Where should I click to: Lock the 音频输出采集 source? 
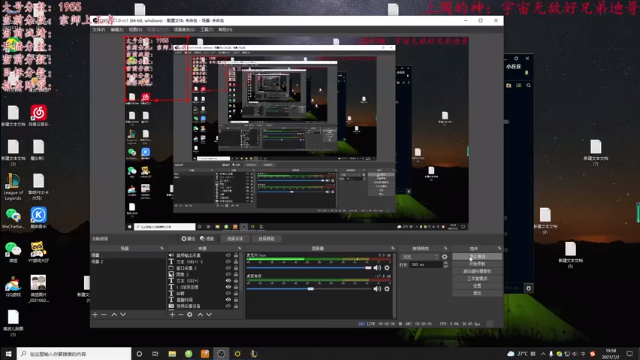[x=236, y=256]
